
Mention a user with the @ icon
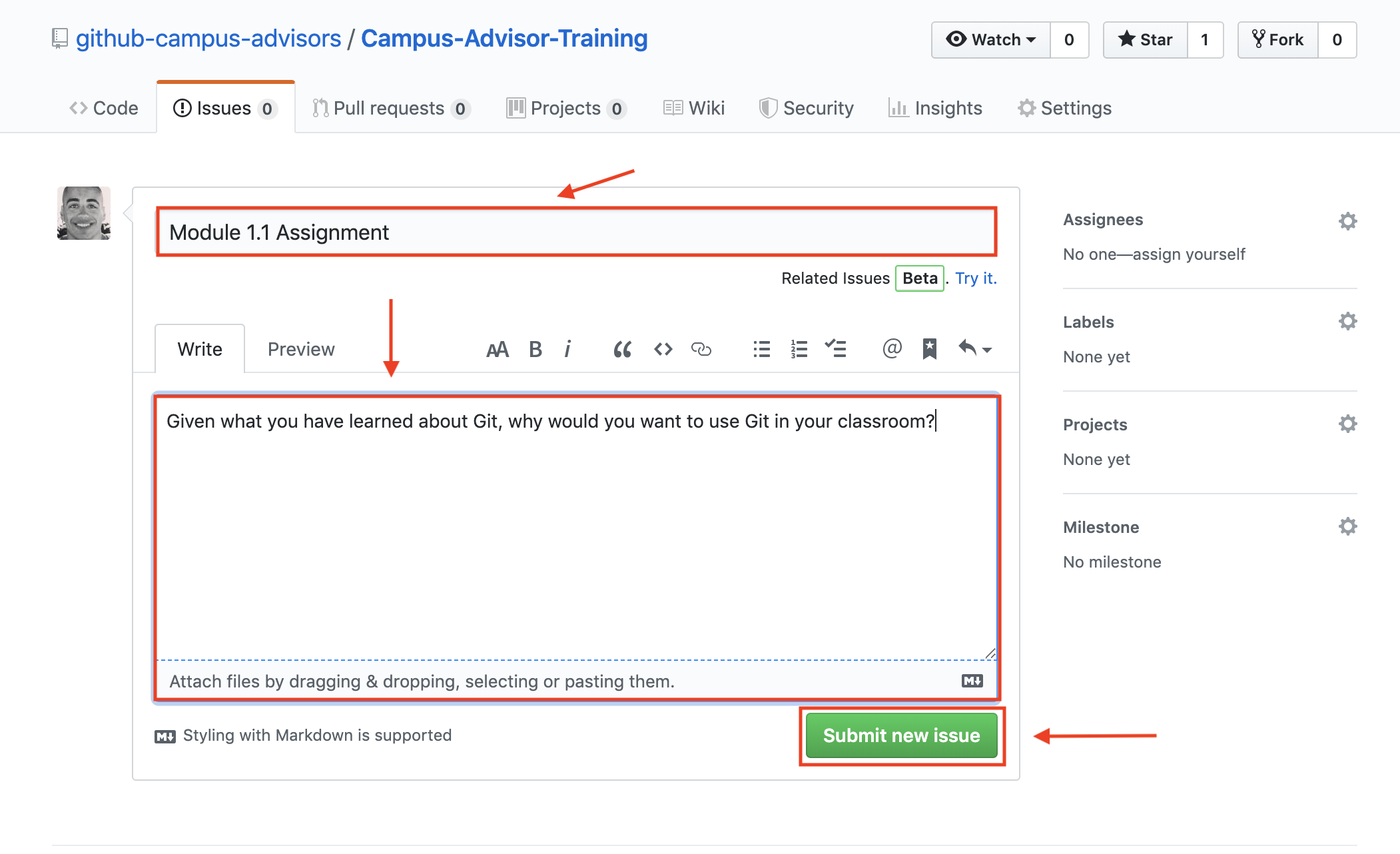click(x=892, y=348)
